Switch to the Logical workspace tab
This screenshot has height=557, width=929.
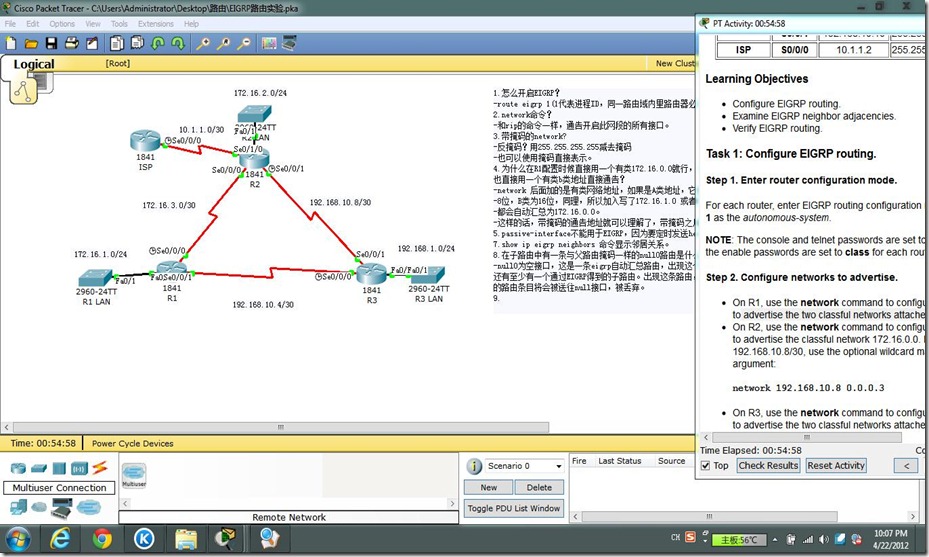[x=34, y=64]
